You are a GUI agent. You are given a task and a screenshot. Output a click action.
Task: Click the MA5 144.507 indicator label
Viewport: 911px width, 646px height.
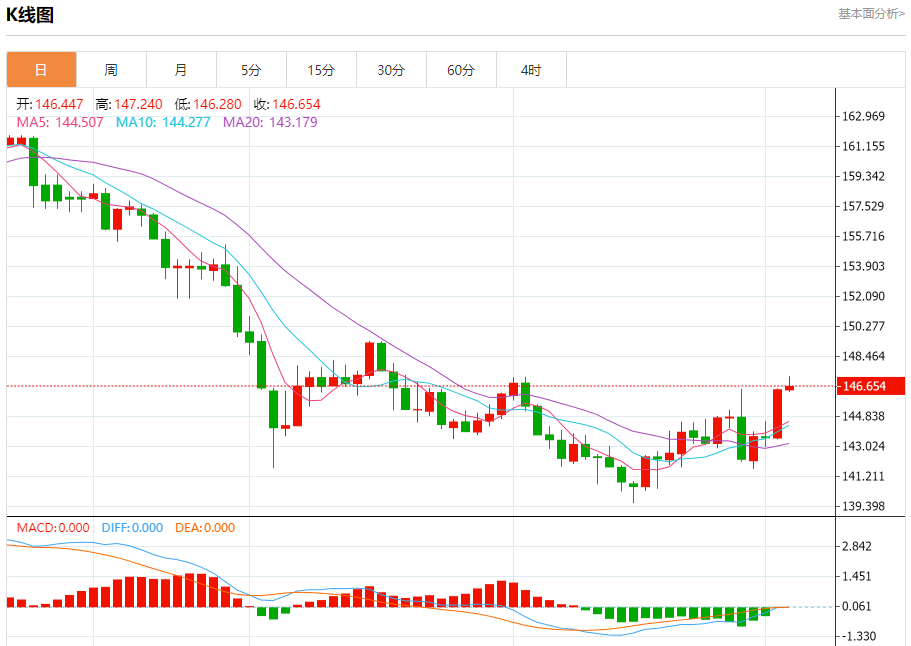coord(60,122)
